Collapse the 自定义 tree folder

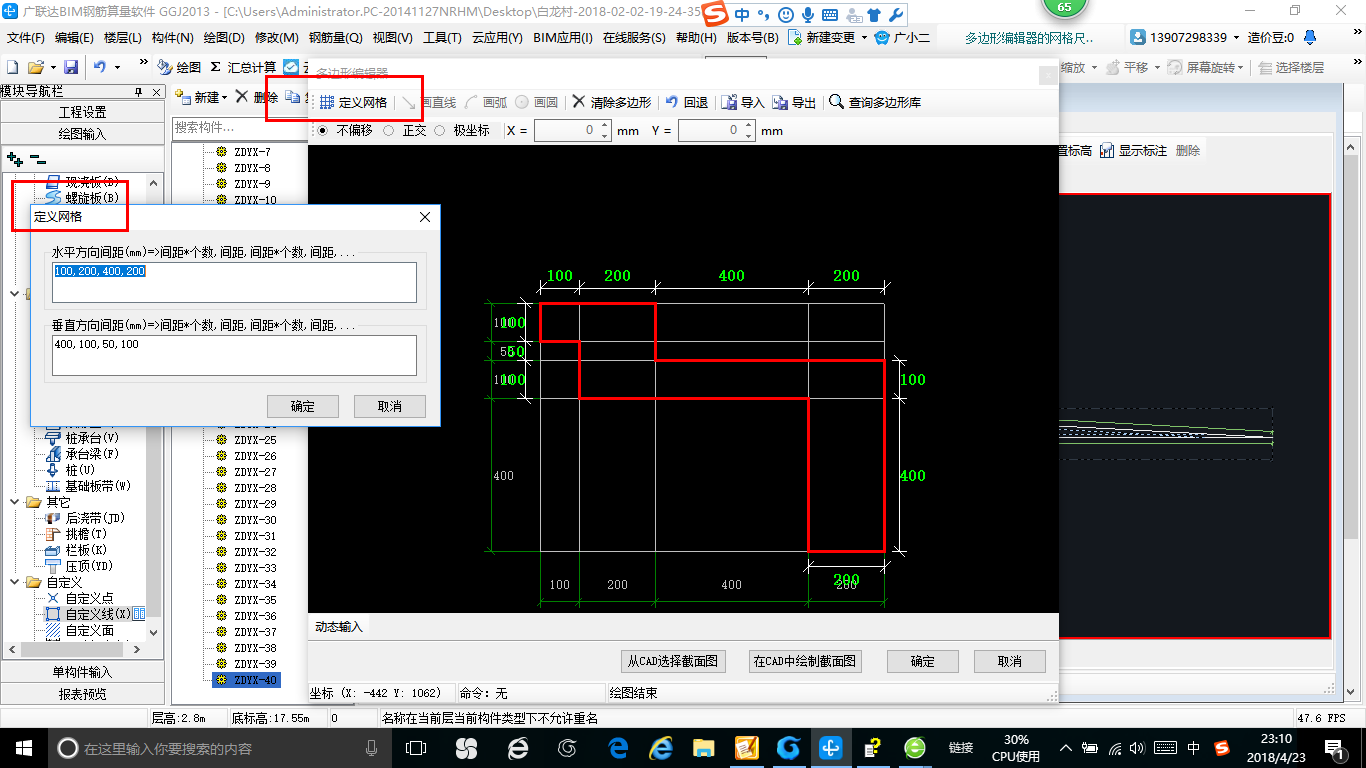tap(15, 582)
